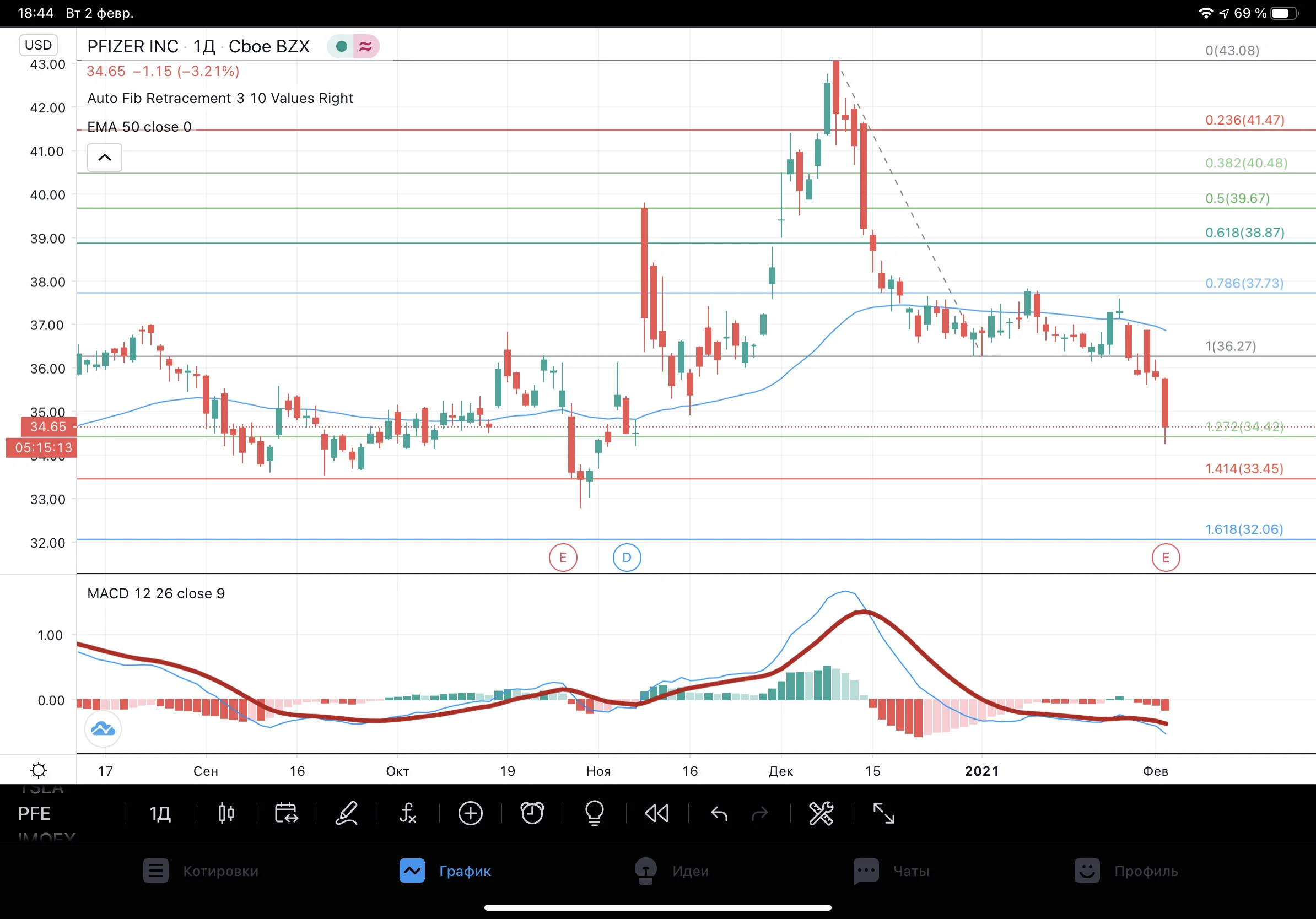Viewport: 1316px width, 919px height.
Task: Tap the battery indicator in status bar
Action: click(x=1285, y=13)
